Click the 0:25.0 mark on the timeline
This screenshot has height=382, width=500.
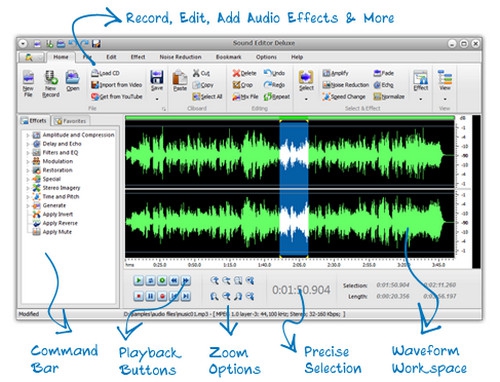click(x=160, y=265)
